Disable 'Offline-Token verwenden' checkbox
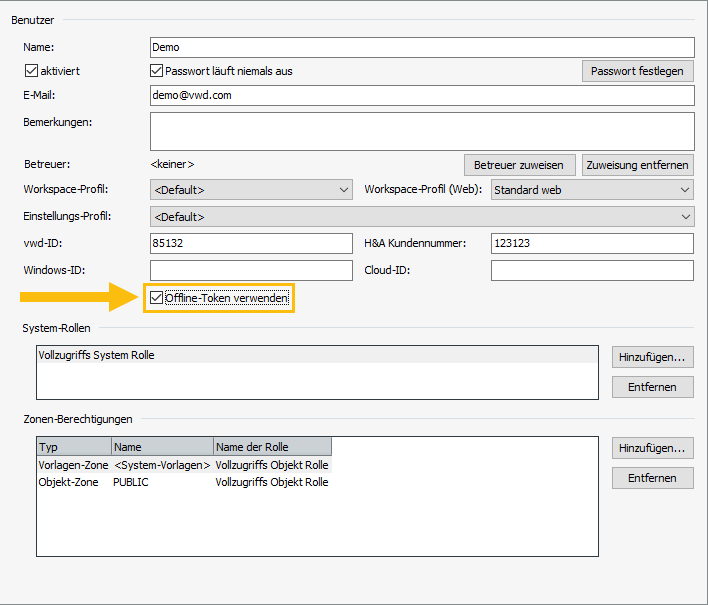Image resolution: width=708 pixels, height=605 pixels. point(156,297)
